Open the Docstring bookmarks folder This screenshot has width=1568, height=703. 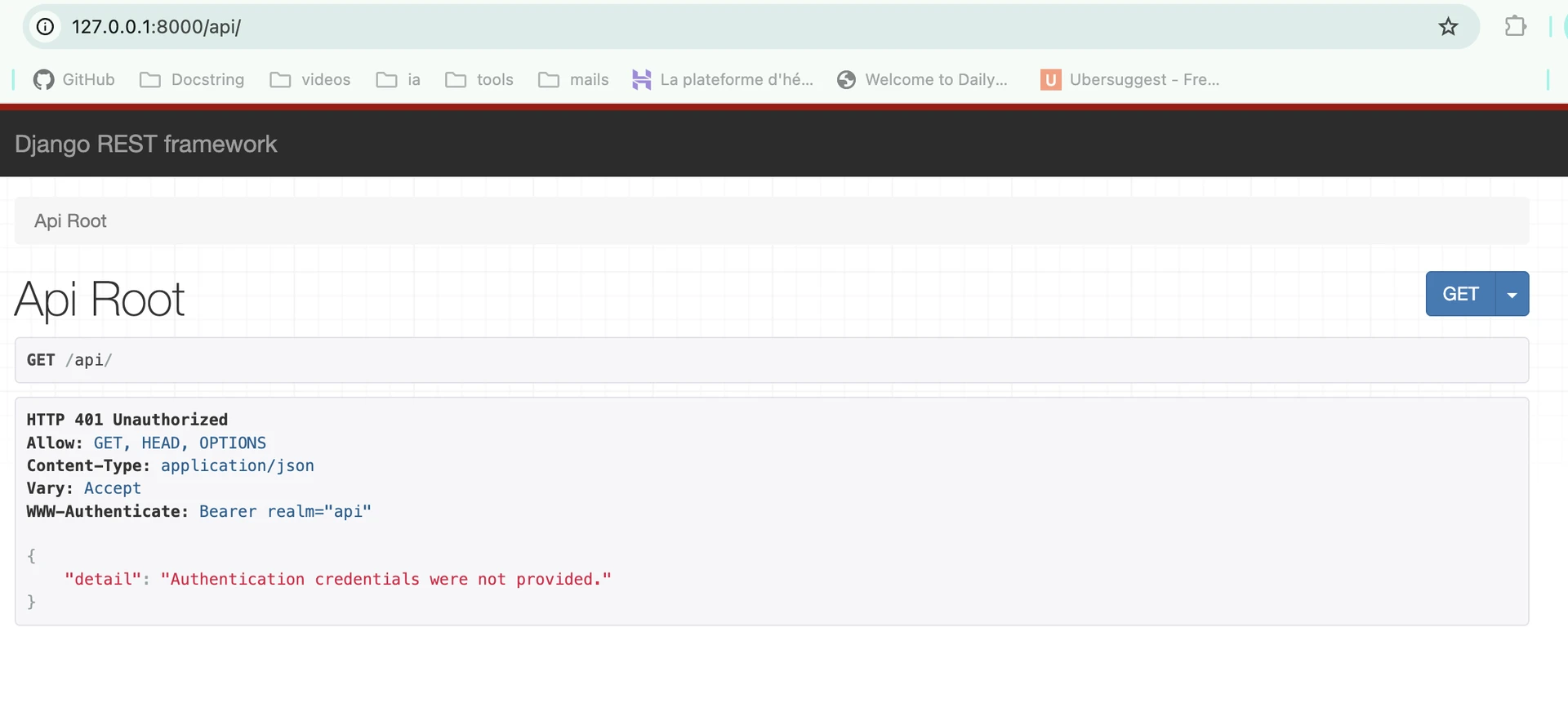coord(192,79)
